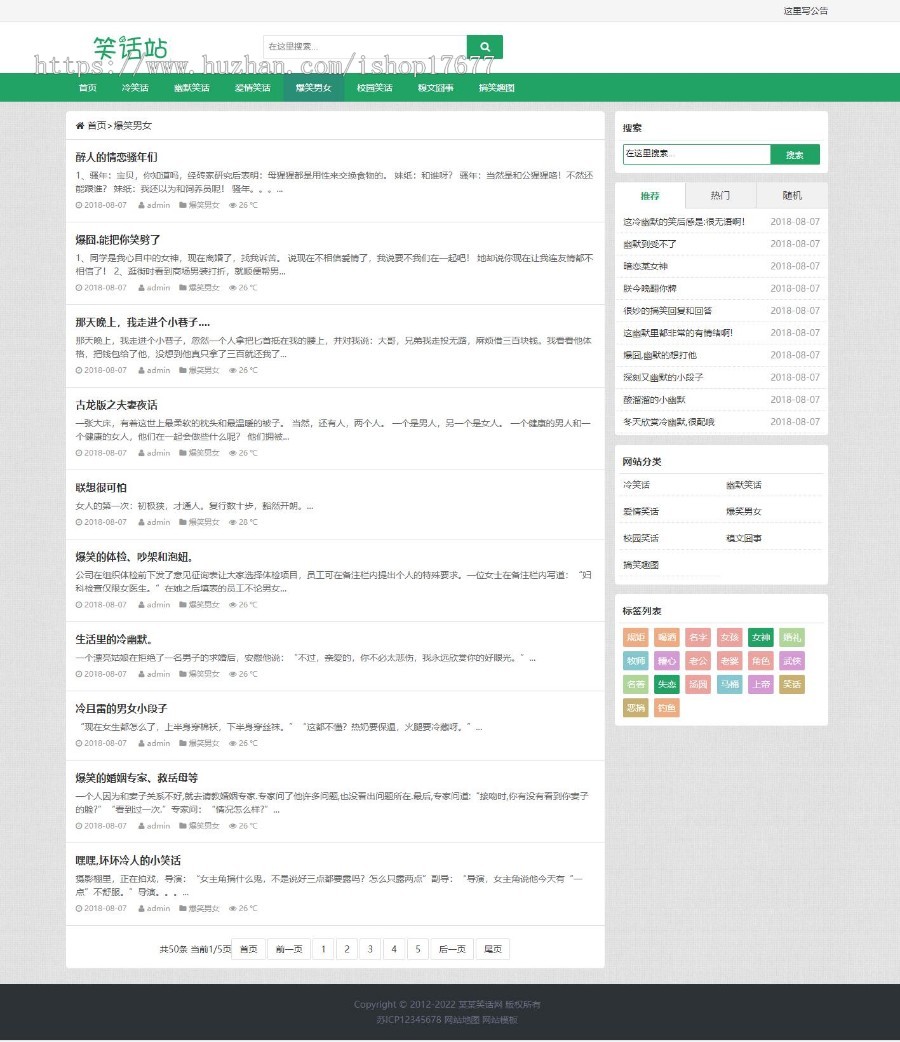The height and width of the screenshot is (1042, 900).
Task: Go to pagination page 3
Action: 370,949
